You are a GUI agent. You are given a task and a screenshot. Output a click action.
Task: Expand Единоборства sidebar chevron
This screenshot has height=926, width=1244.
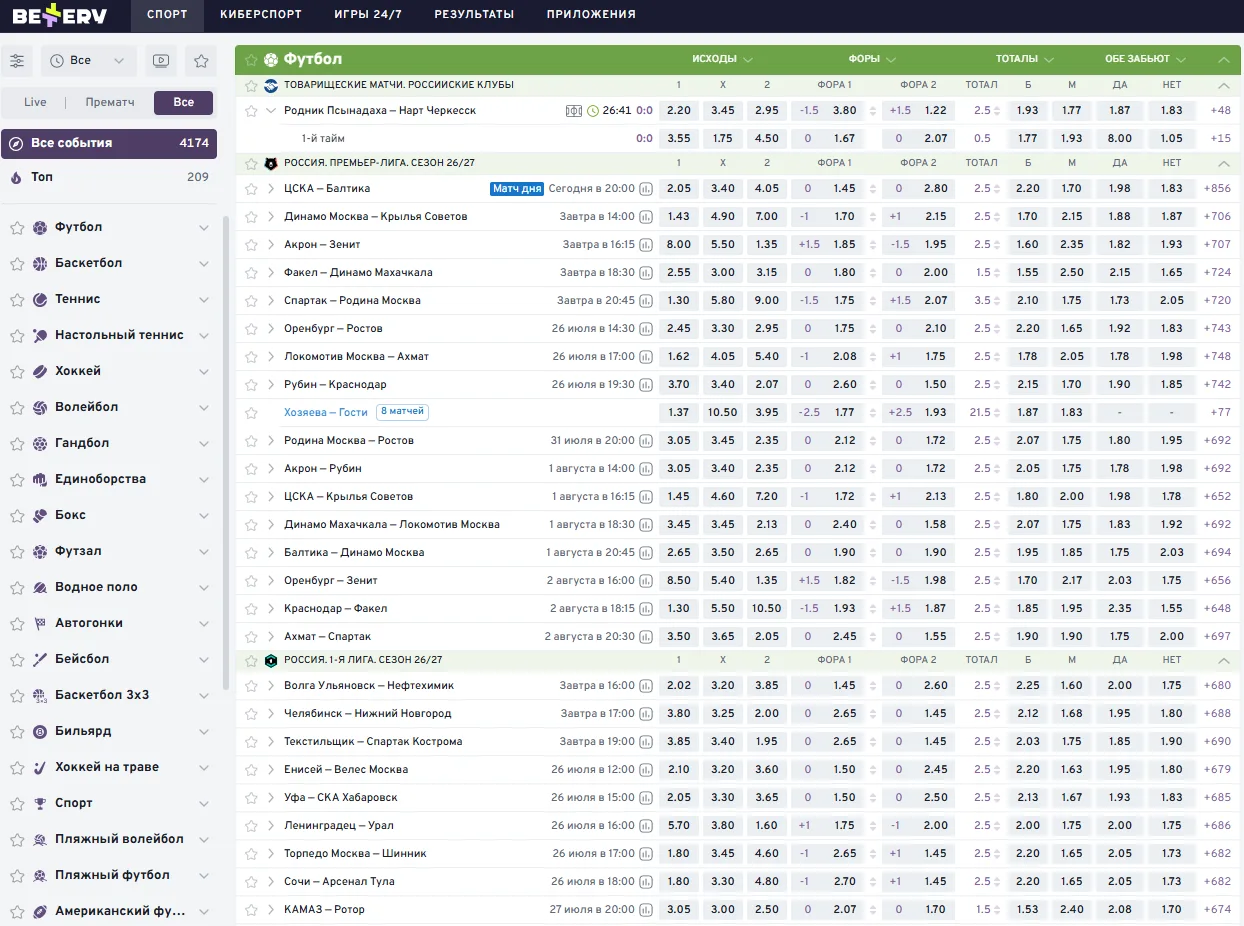204,480
